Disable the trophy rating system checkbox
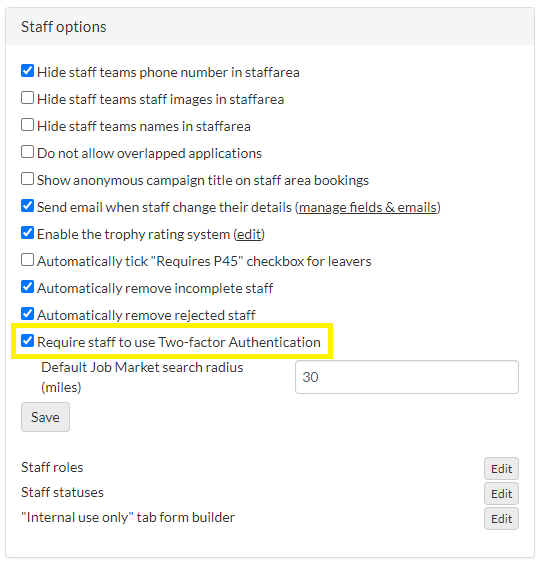The height and width of the screenshot is (562, 540). (28, 233)
